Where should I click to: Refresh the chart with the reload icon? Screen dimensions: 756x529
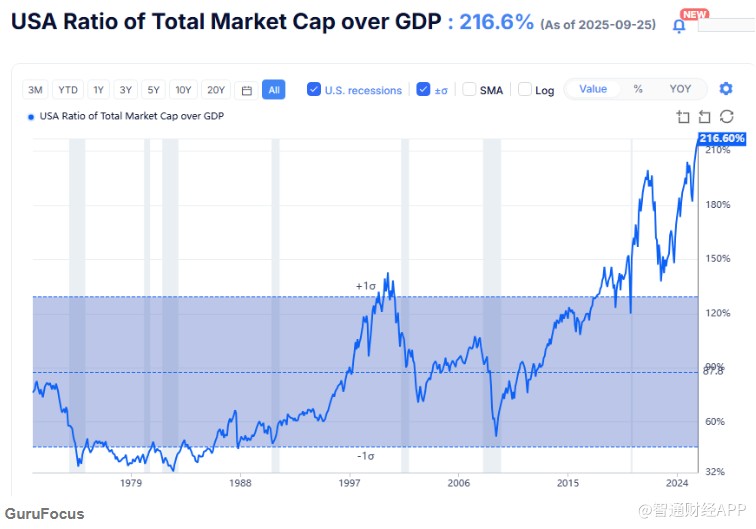click(x=727, y=117)
